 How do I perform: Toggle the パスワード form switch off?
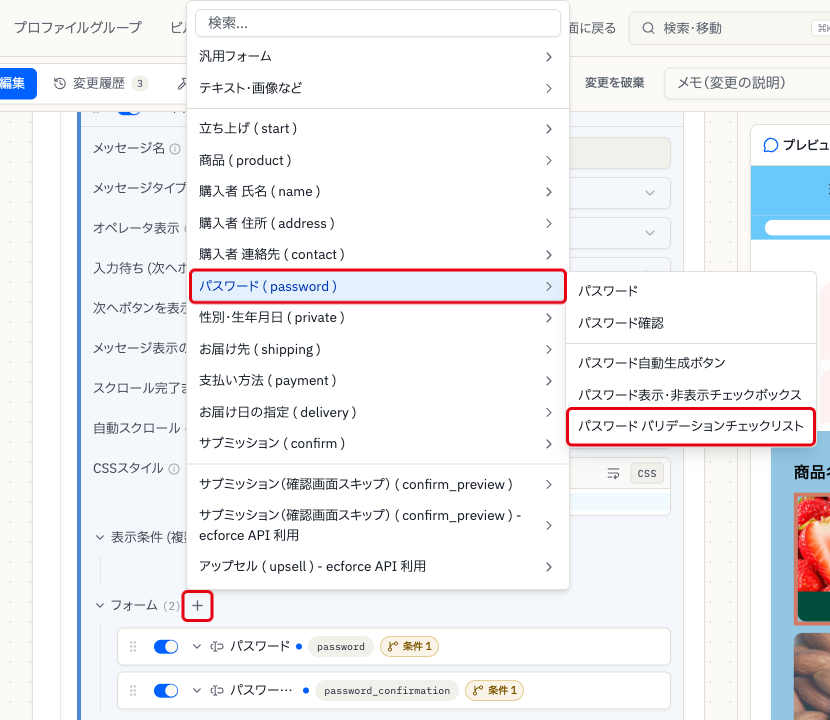pos(166,646)
